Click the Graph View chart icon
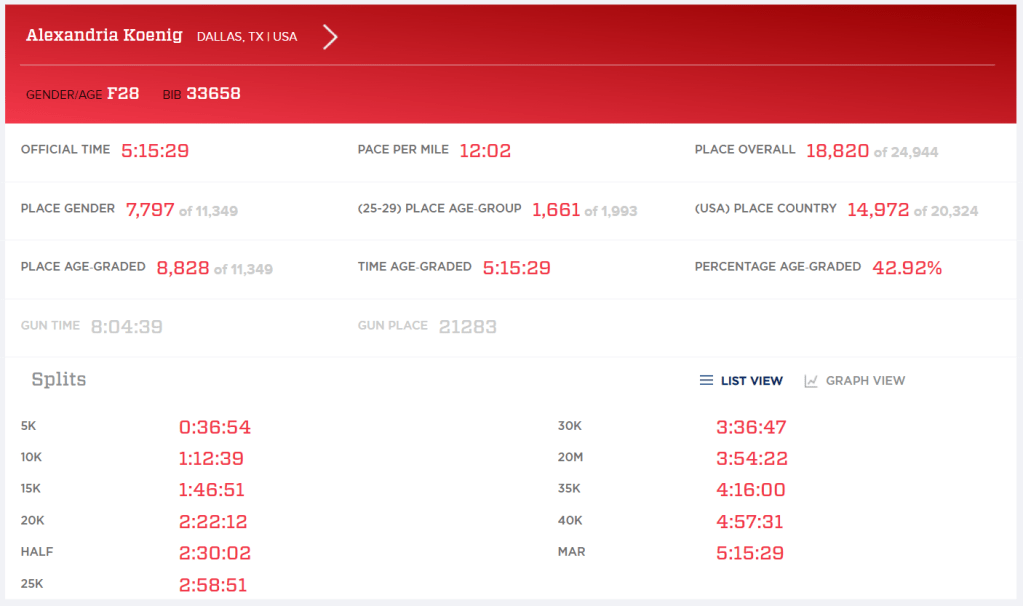Screen dimensions: 1023x606 811,381
